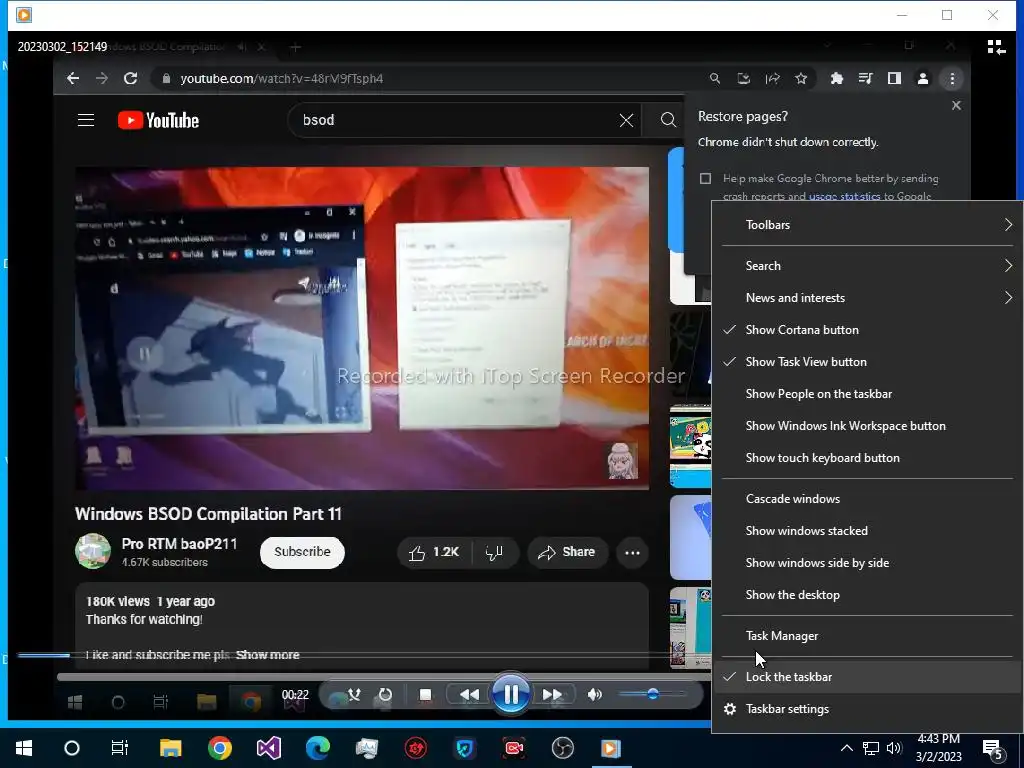Clear the YouTube search text
The height and width of the screenshot is (768, 1024).
tap(626, 120)
